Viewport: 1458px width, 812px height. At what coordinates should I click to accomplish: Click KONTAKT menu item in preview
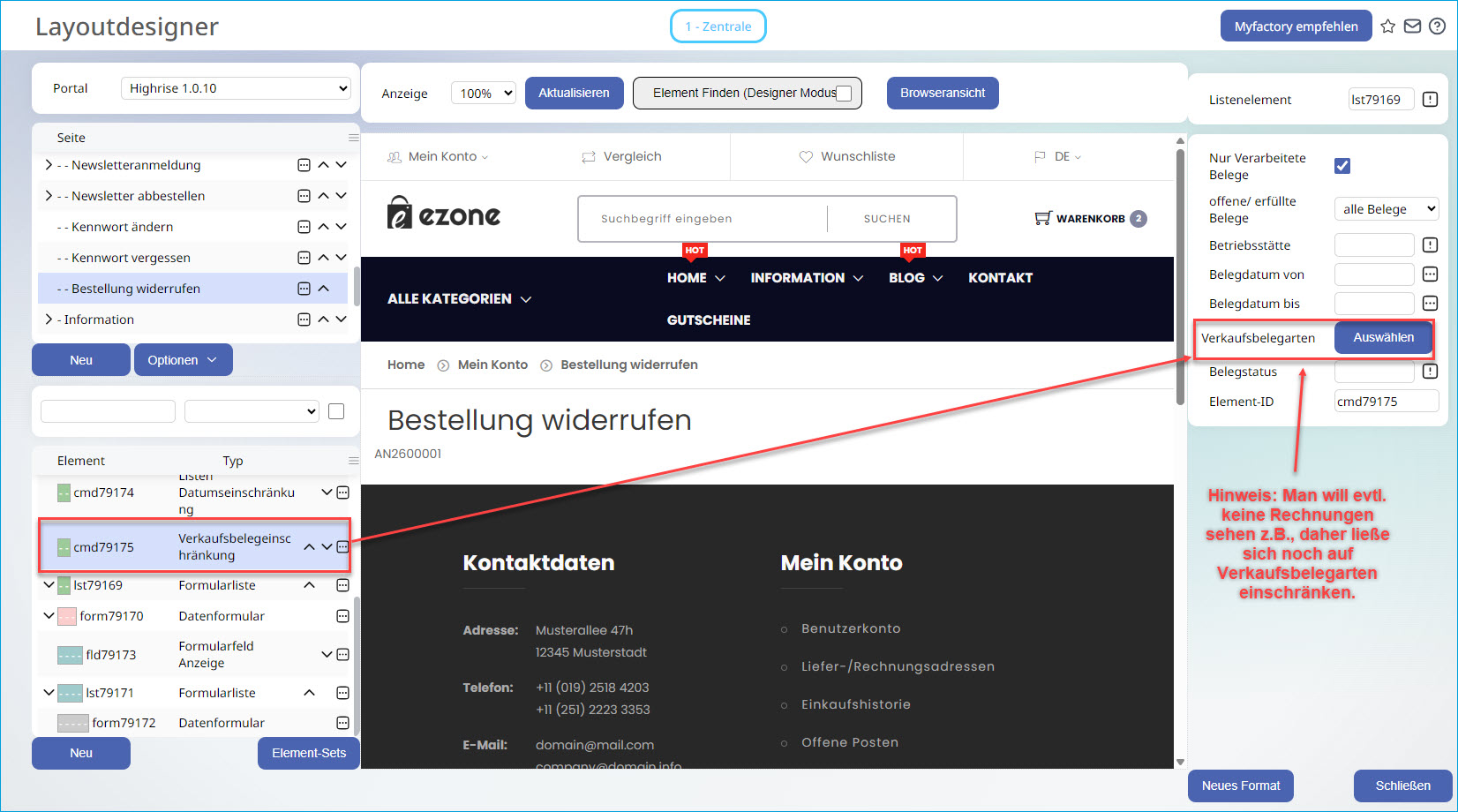[x=1000, y=278]
